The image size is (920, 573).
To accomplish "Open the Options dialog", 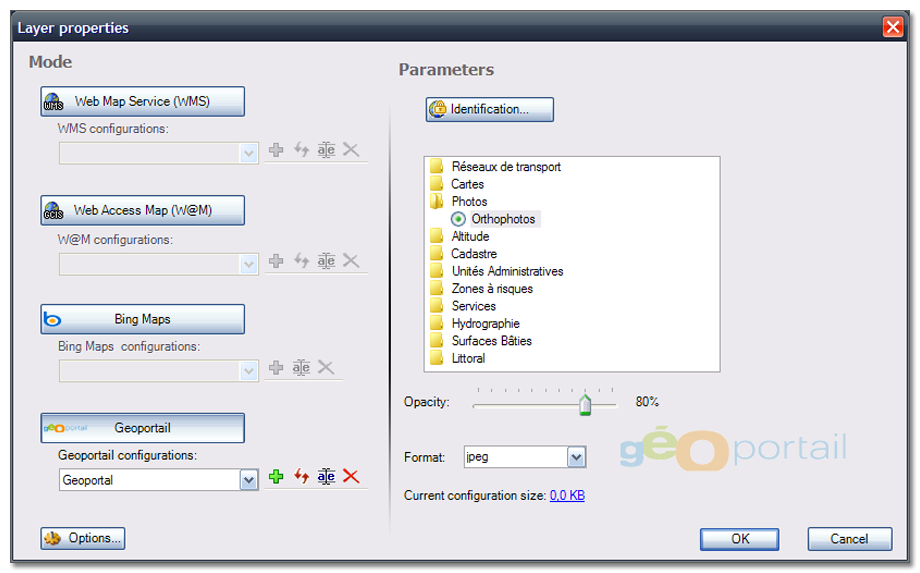I will click(x=83, y=538).
